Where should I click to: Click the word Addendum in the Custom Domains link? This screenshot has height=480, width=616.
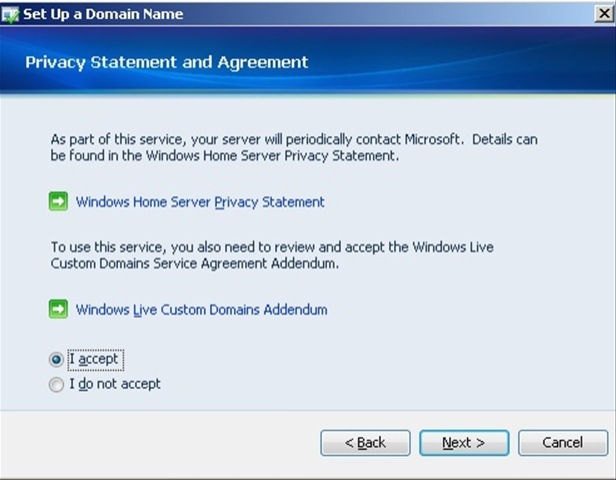(295, 310)
